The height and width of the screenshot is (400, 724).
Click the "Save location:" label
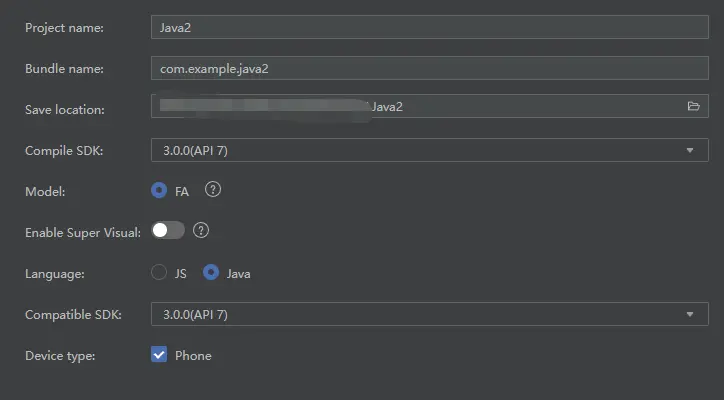point(65,110)
